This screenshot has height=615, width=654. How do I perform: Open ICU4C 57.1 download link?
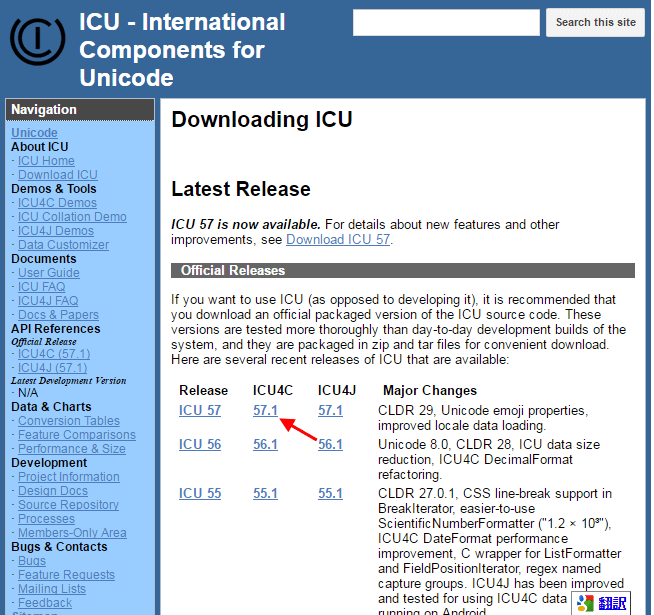tap(265, 411)
